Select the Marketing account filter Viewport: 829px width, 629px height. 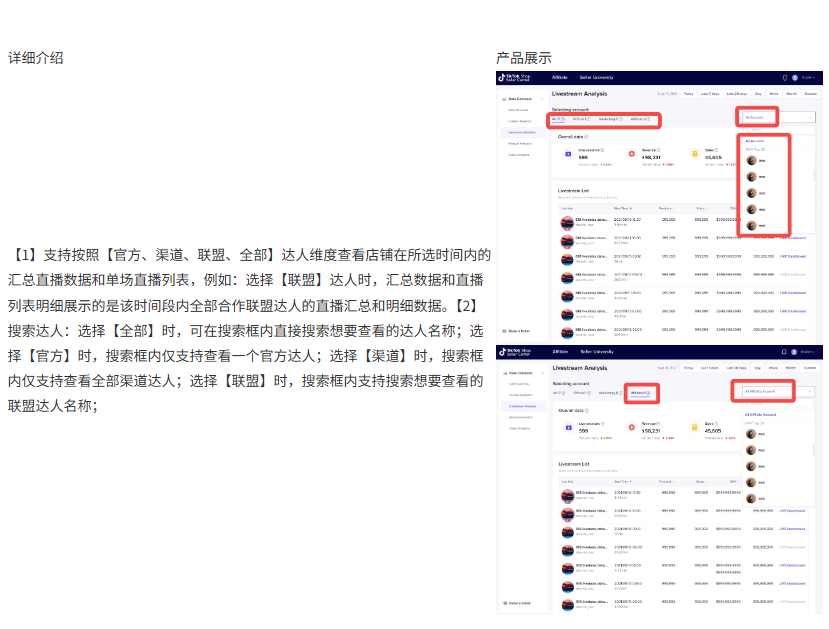click(608, 119)
